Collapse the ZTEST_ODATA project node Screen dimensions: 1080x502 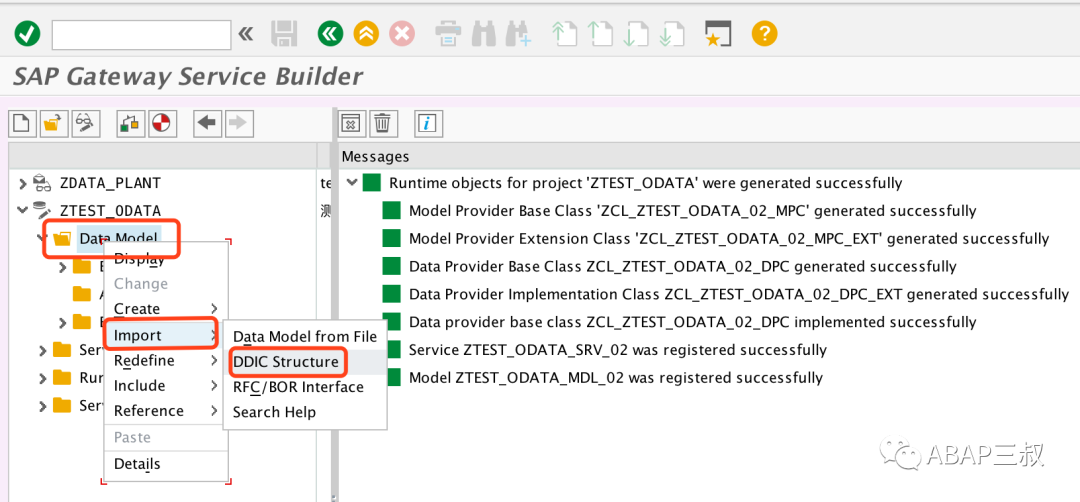(23, 211)
